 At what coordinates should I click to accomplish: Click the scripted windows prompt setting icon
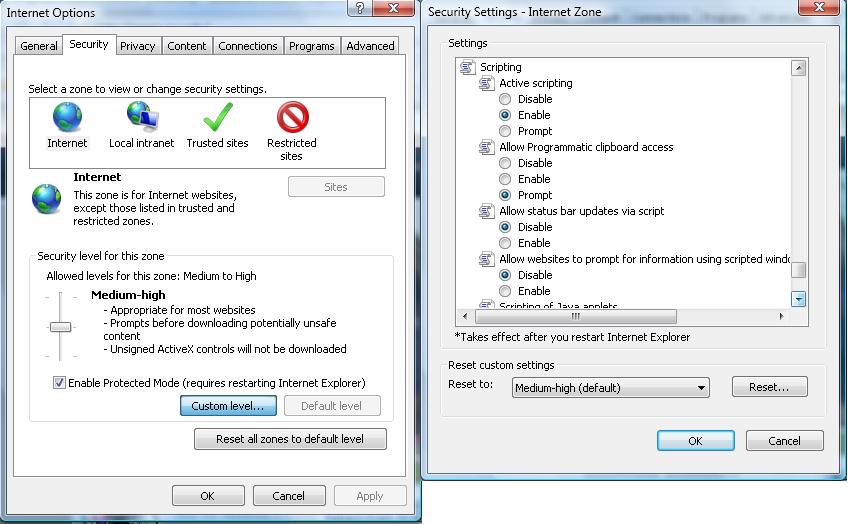[486, 259]
